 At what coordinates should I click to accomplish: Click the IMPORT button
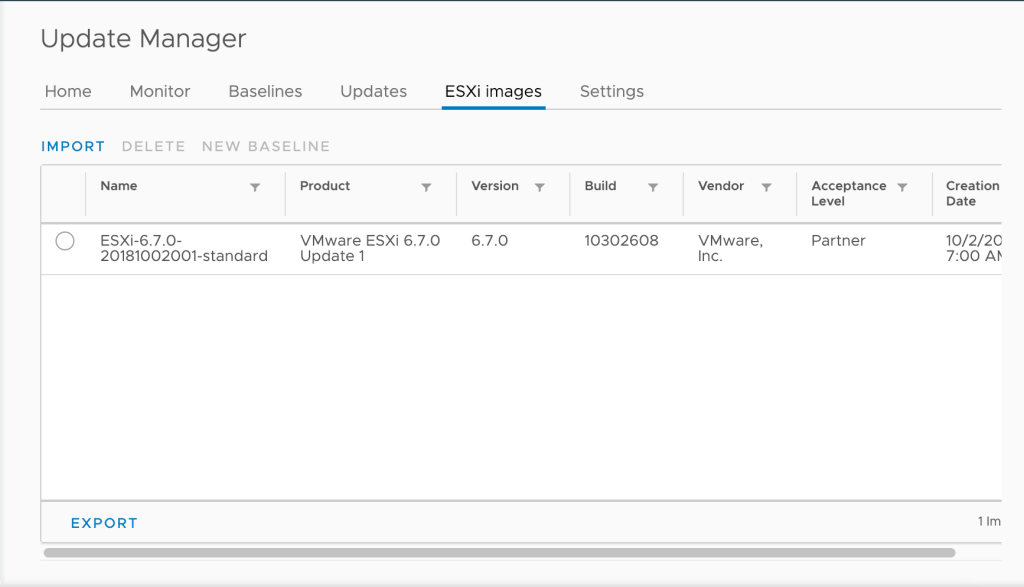73,146
